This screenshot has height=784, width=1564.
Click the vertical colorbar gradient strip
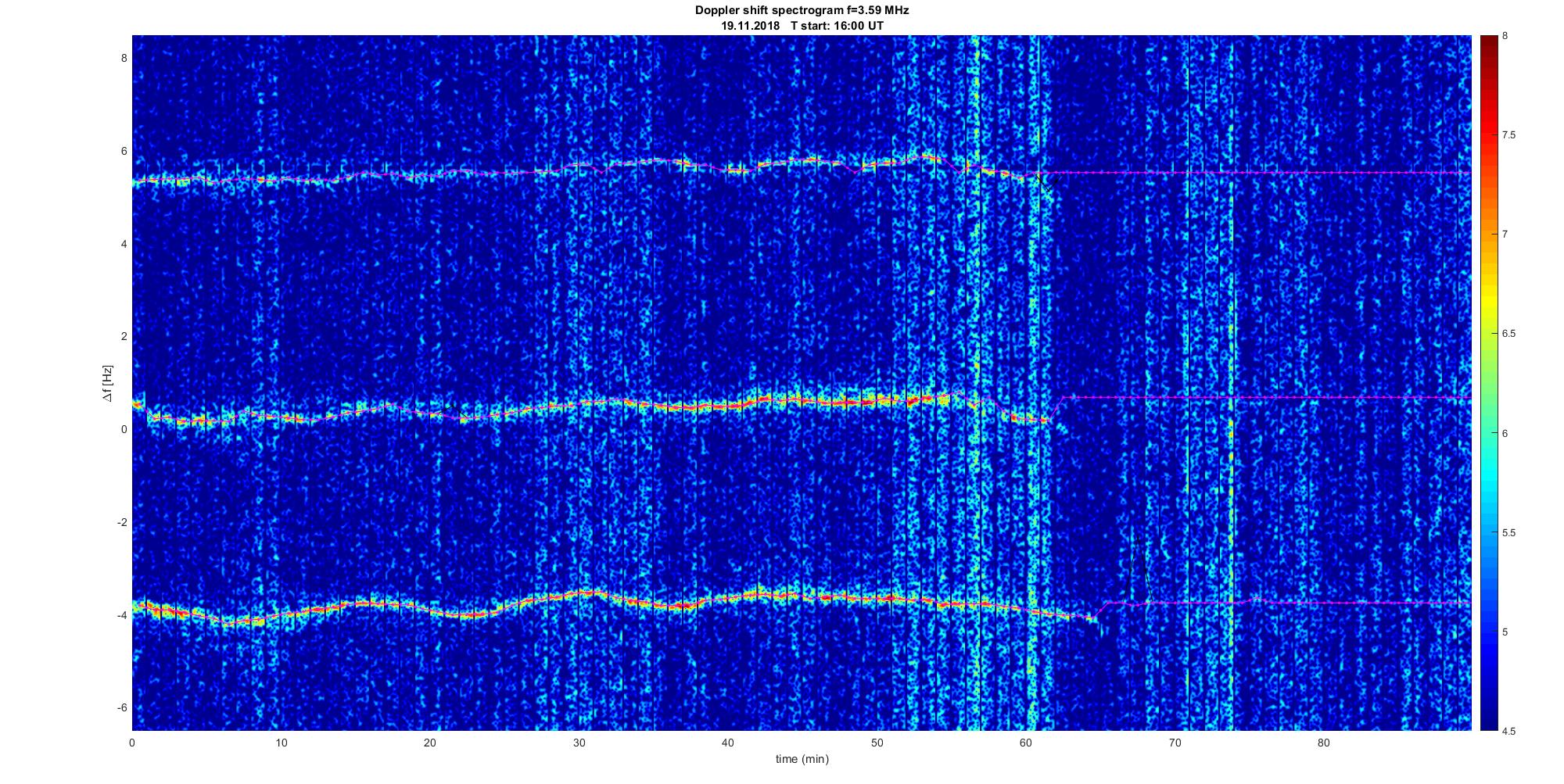point(1488,383)
